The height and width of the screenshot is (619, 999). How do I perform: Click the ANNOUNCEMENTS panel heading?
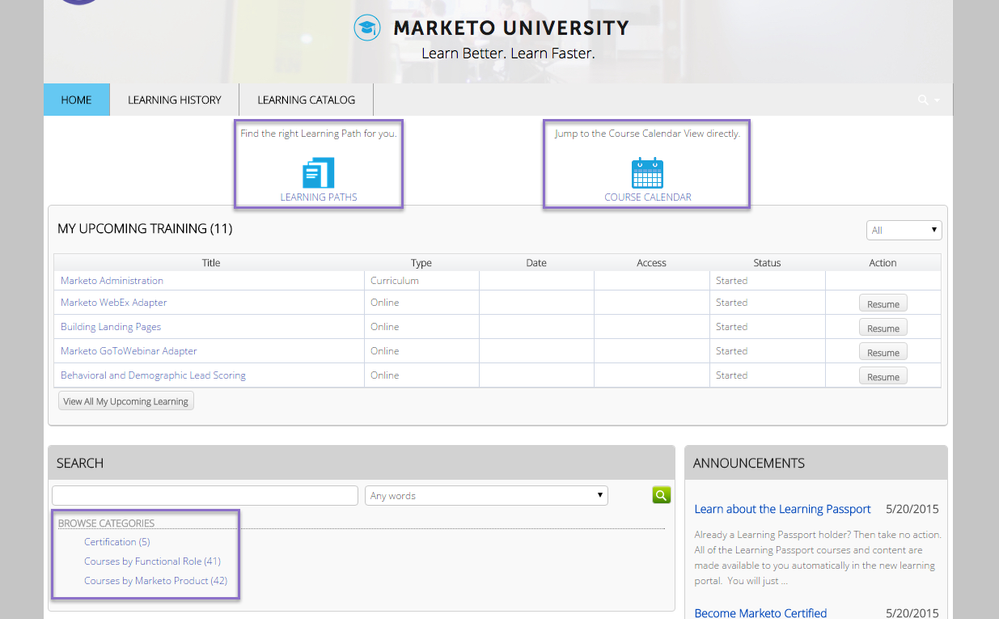(x=749, y=463)
